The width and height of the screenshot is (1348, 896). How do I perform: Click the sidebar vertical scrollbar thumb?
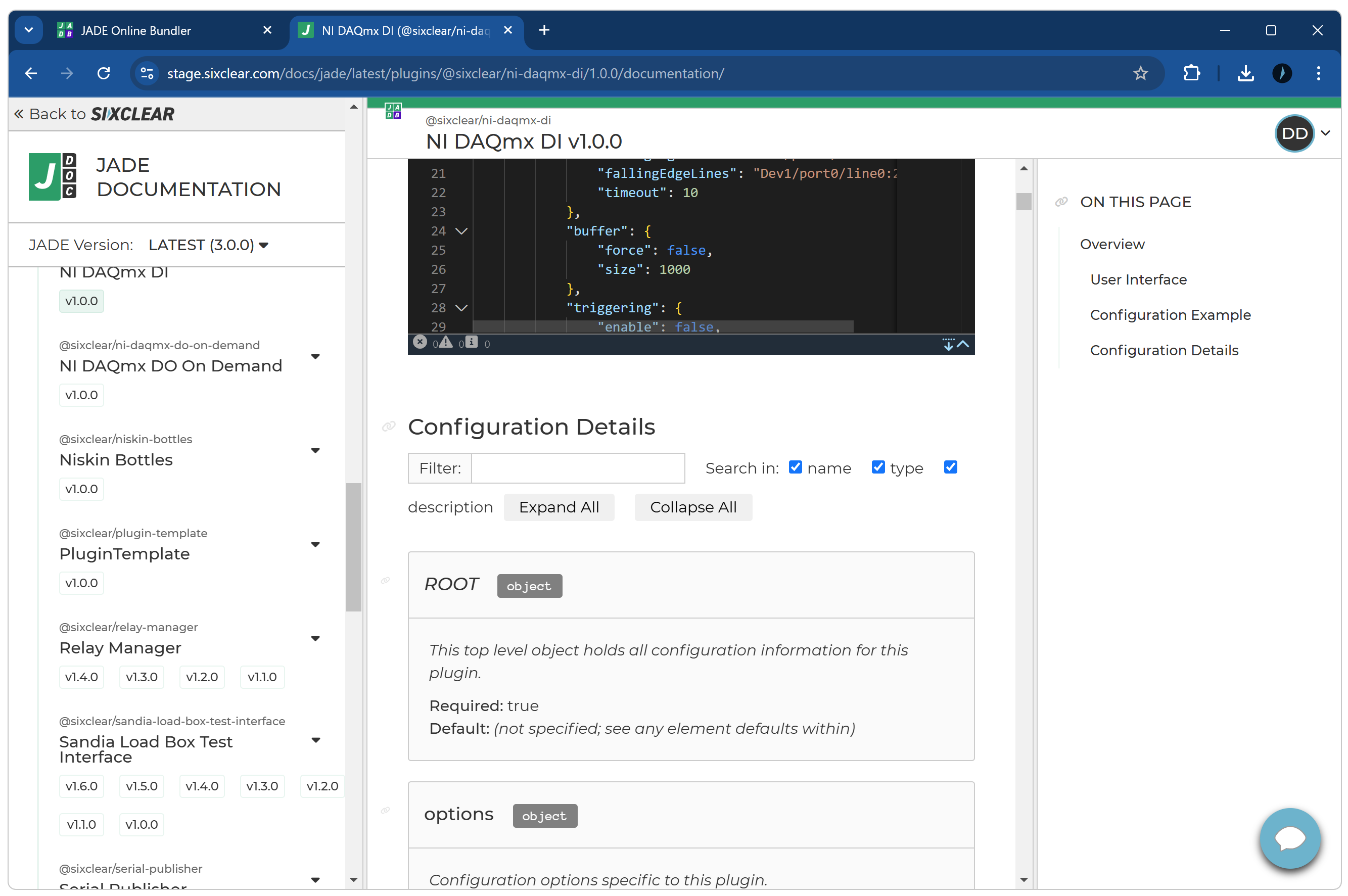(x=354, y=547)
